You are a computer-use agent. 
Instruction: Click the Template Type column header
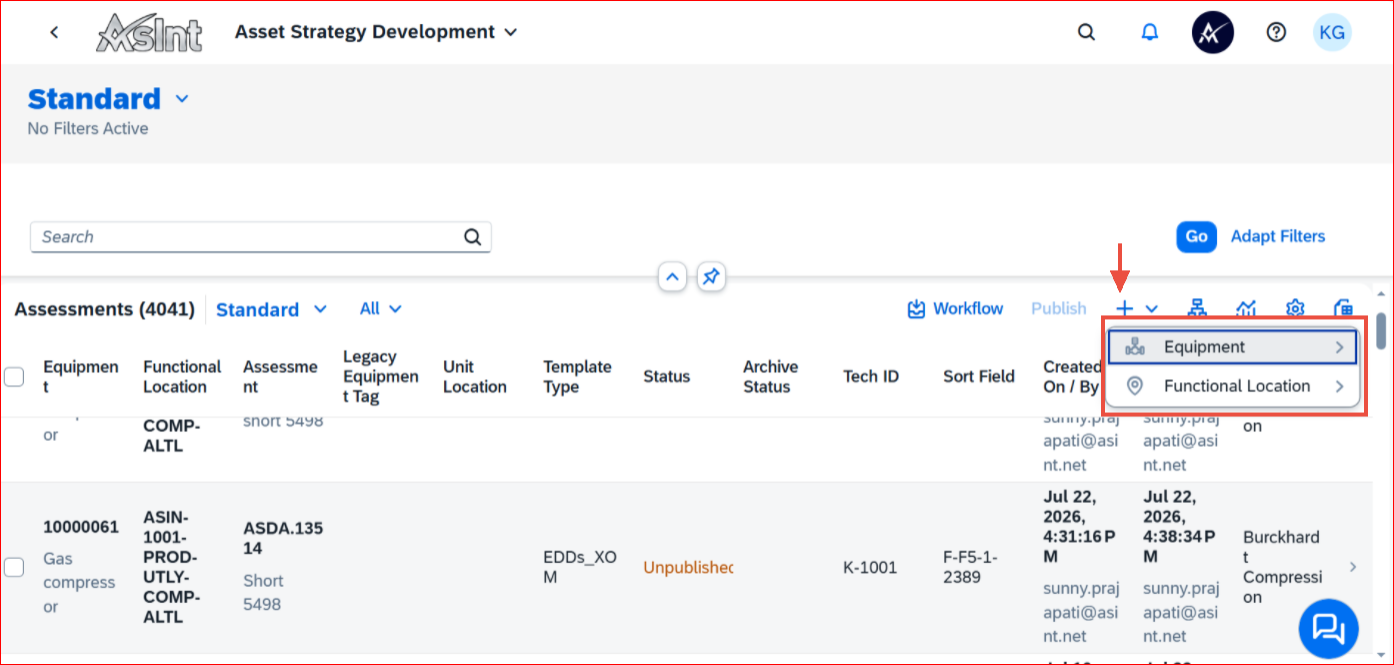point(577,377)
